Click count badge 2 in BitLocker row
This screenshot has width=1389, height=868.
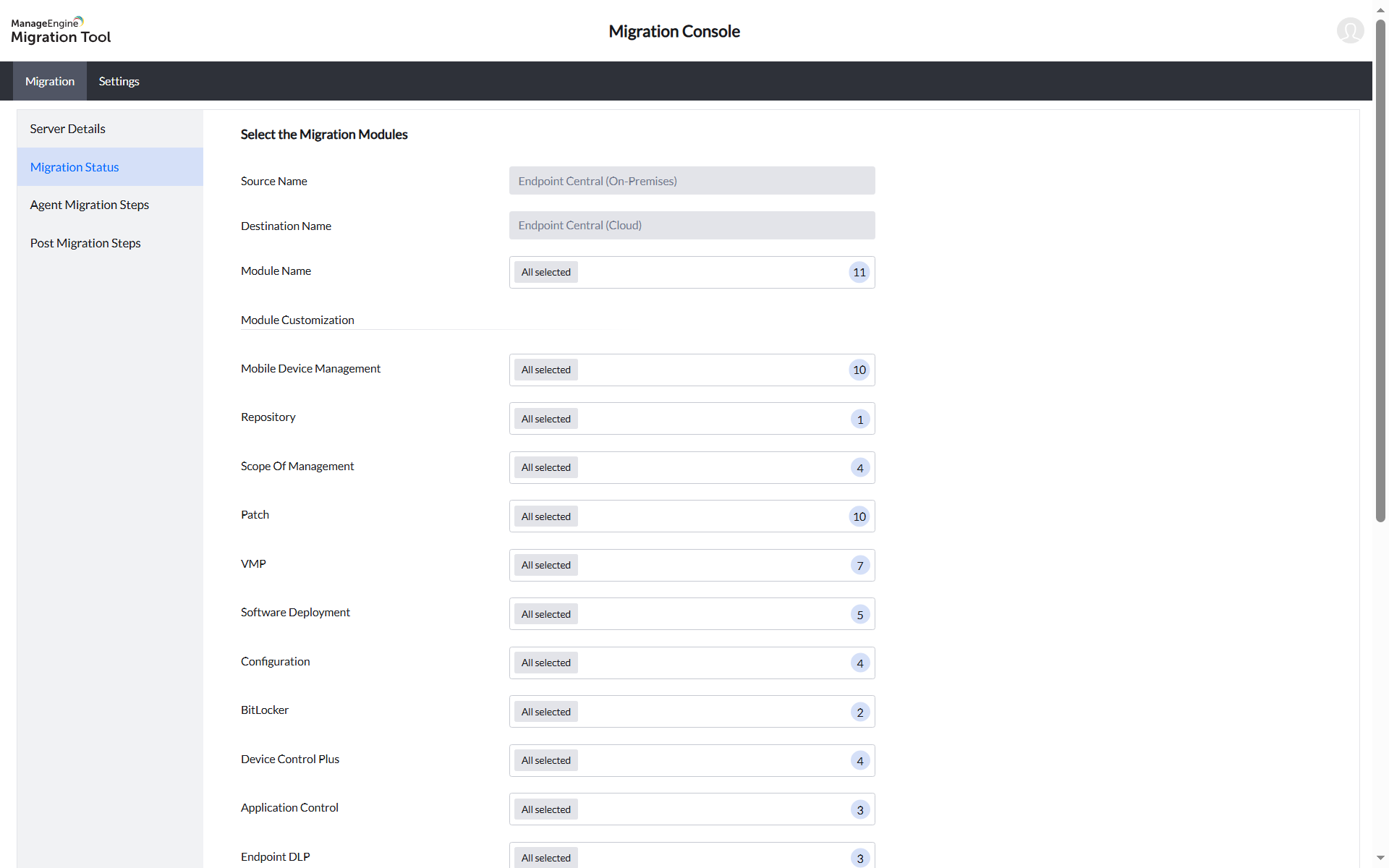click(x=860, y=712)
